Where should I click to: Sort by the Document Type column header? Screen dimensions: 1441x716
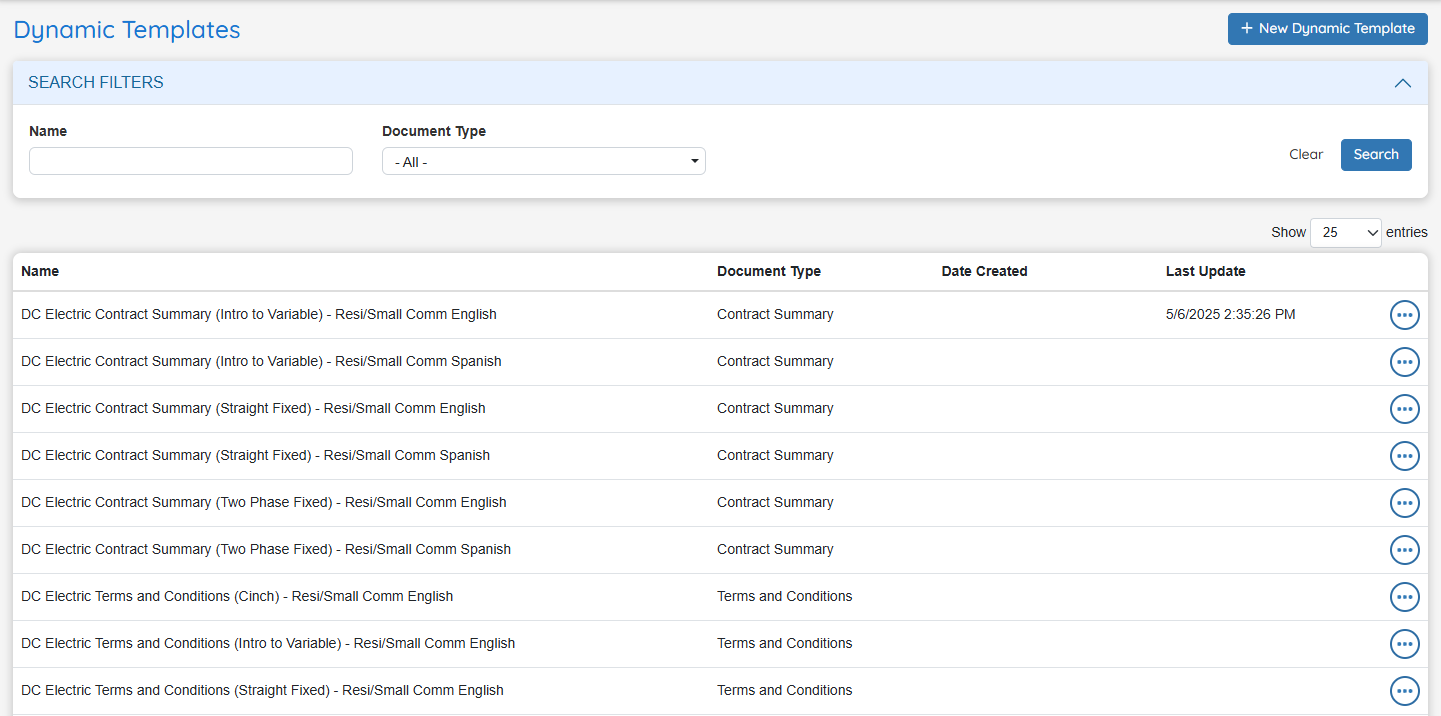coord(769,271)
